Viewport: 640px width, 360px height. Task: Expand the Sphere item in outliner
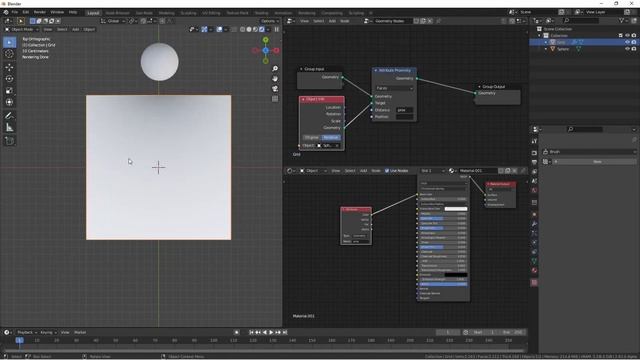coord(546,49)
